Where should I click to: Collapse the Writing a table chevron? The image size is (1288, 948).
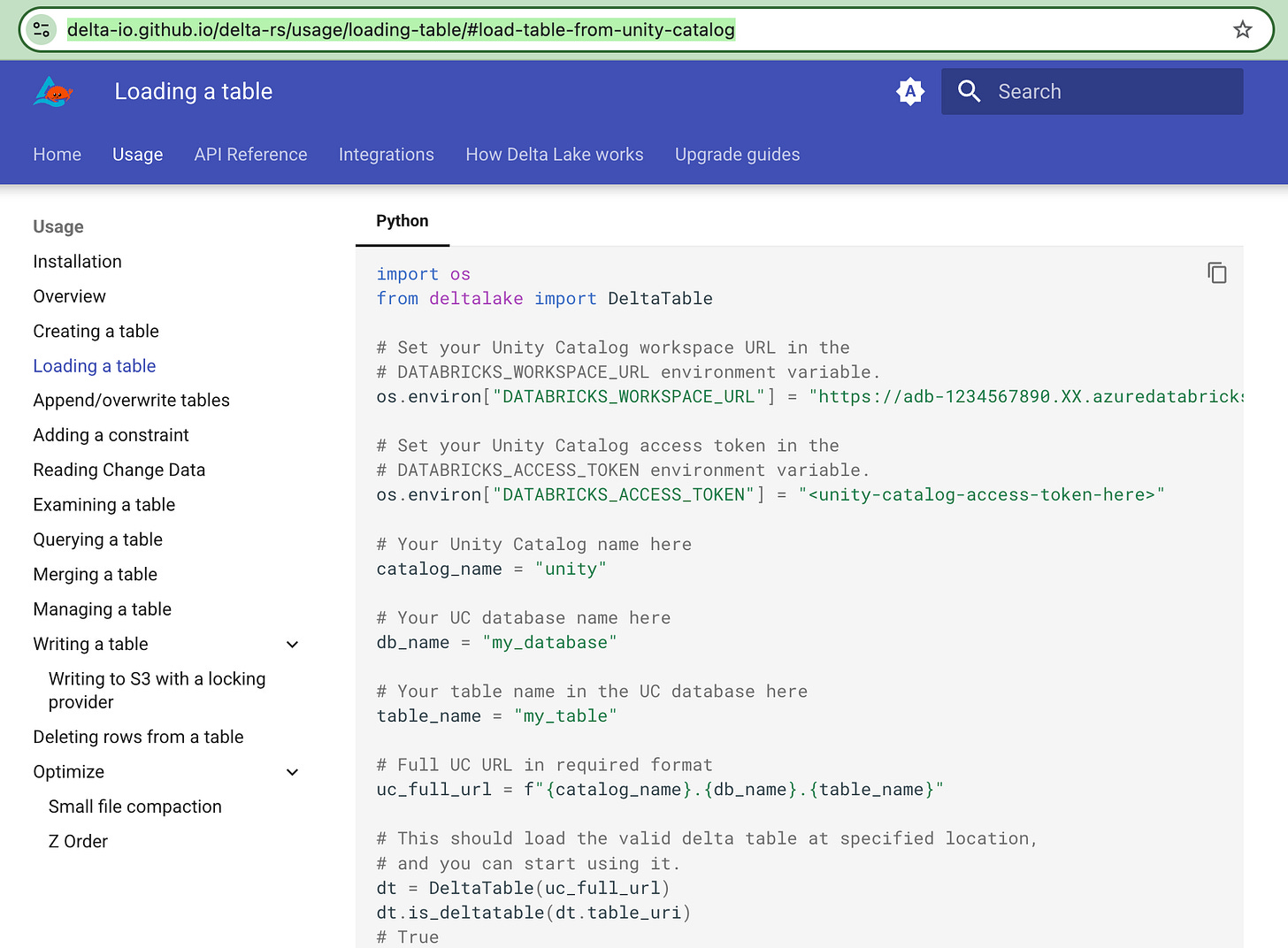point(292,645)
